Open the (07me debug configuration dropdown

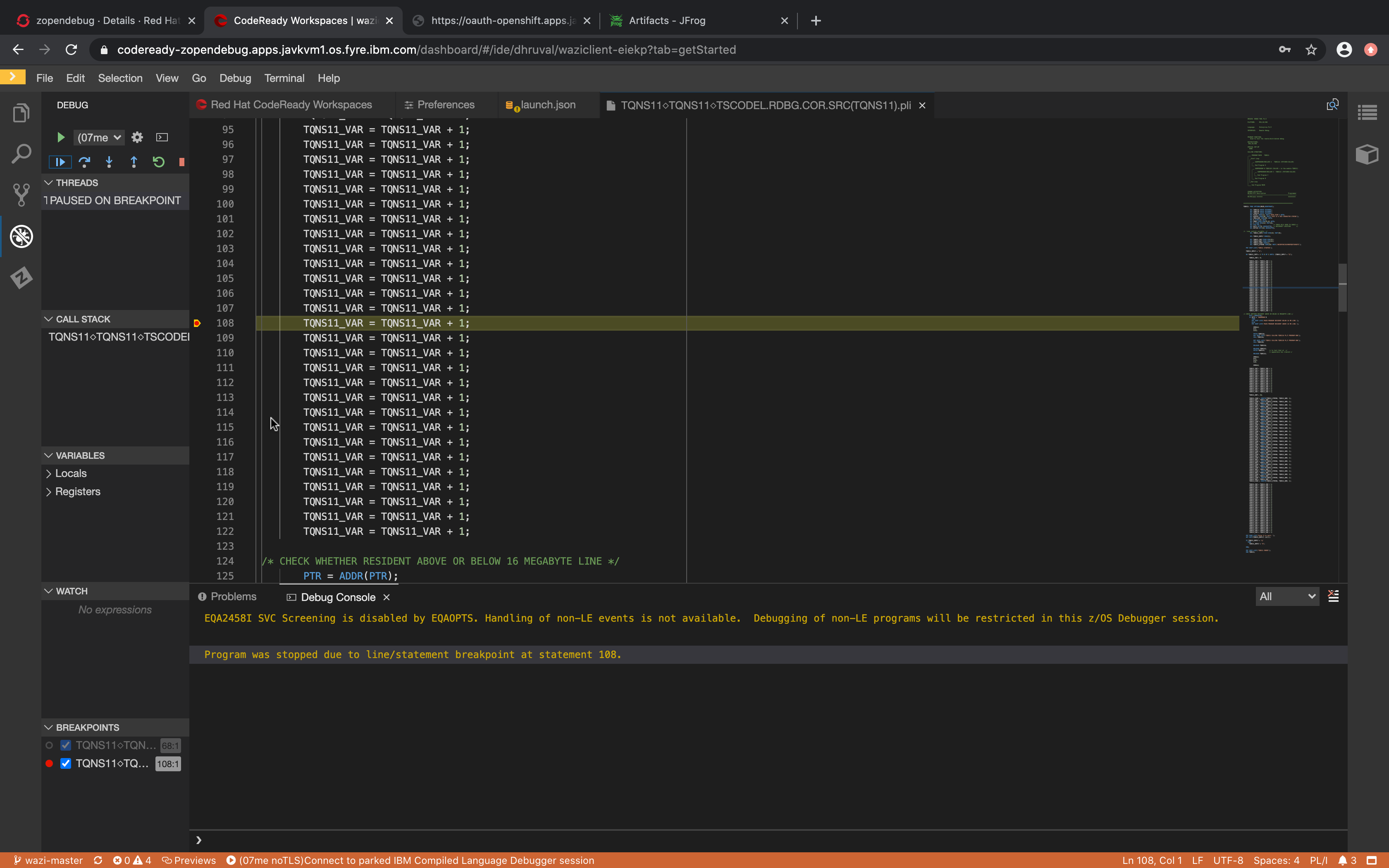98,137
